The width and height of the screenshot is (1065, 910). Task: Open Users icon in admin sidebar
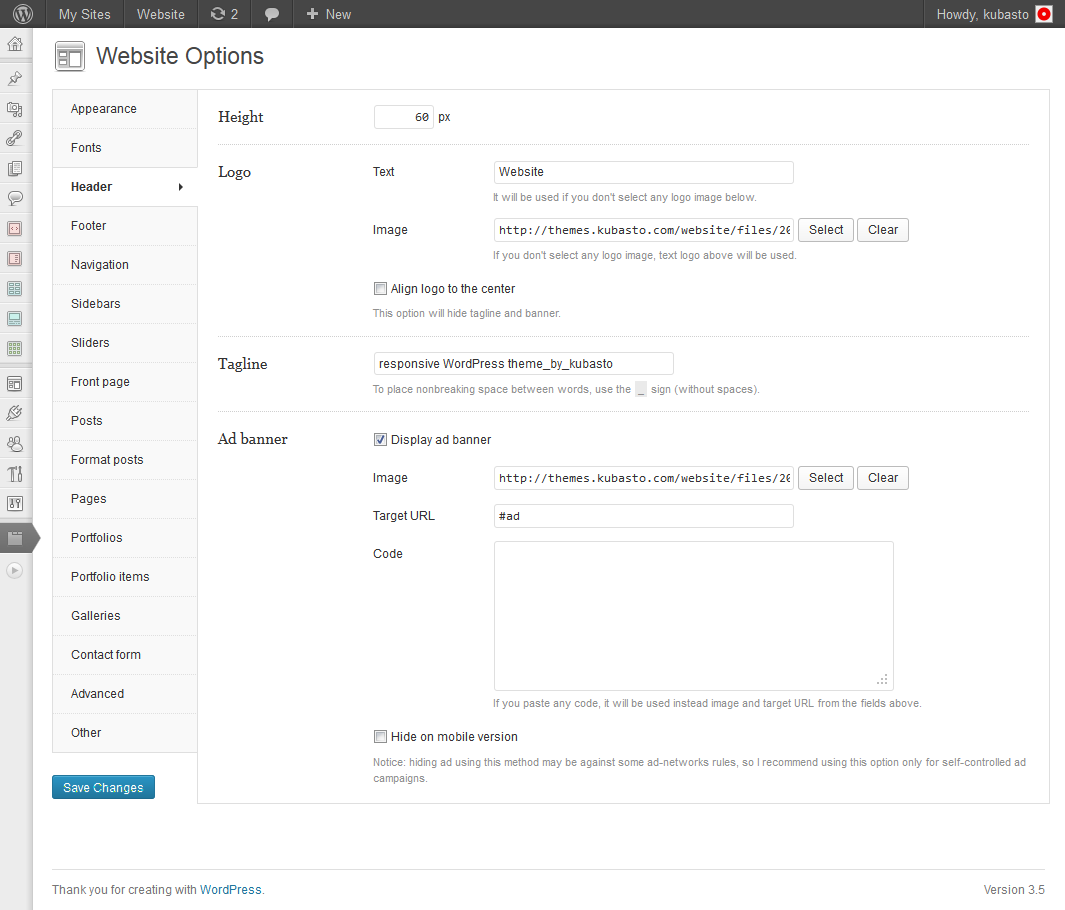15,443
